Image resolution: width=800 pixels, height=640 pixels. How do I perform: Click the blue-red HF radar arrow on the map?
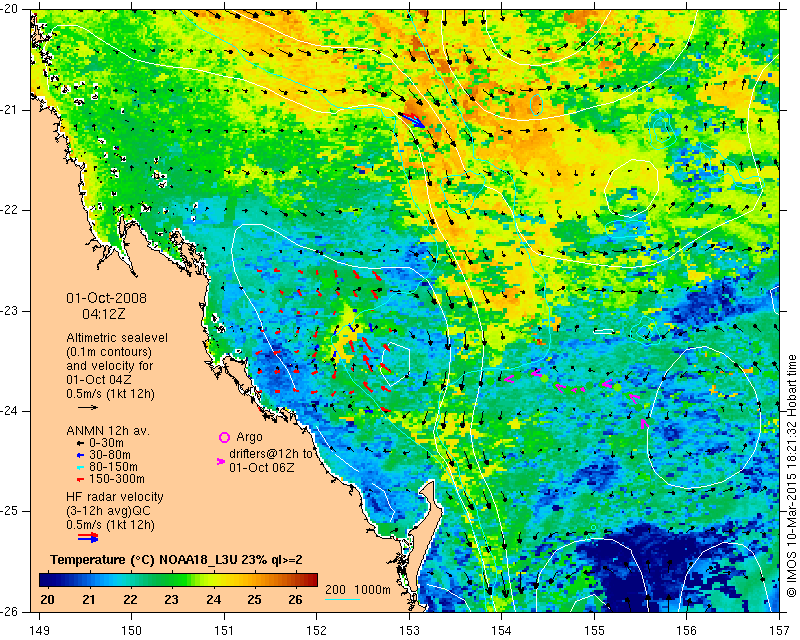click(412, 120)
